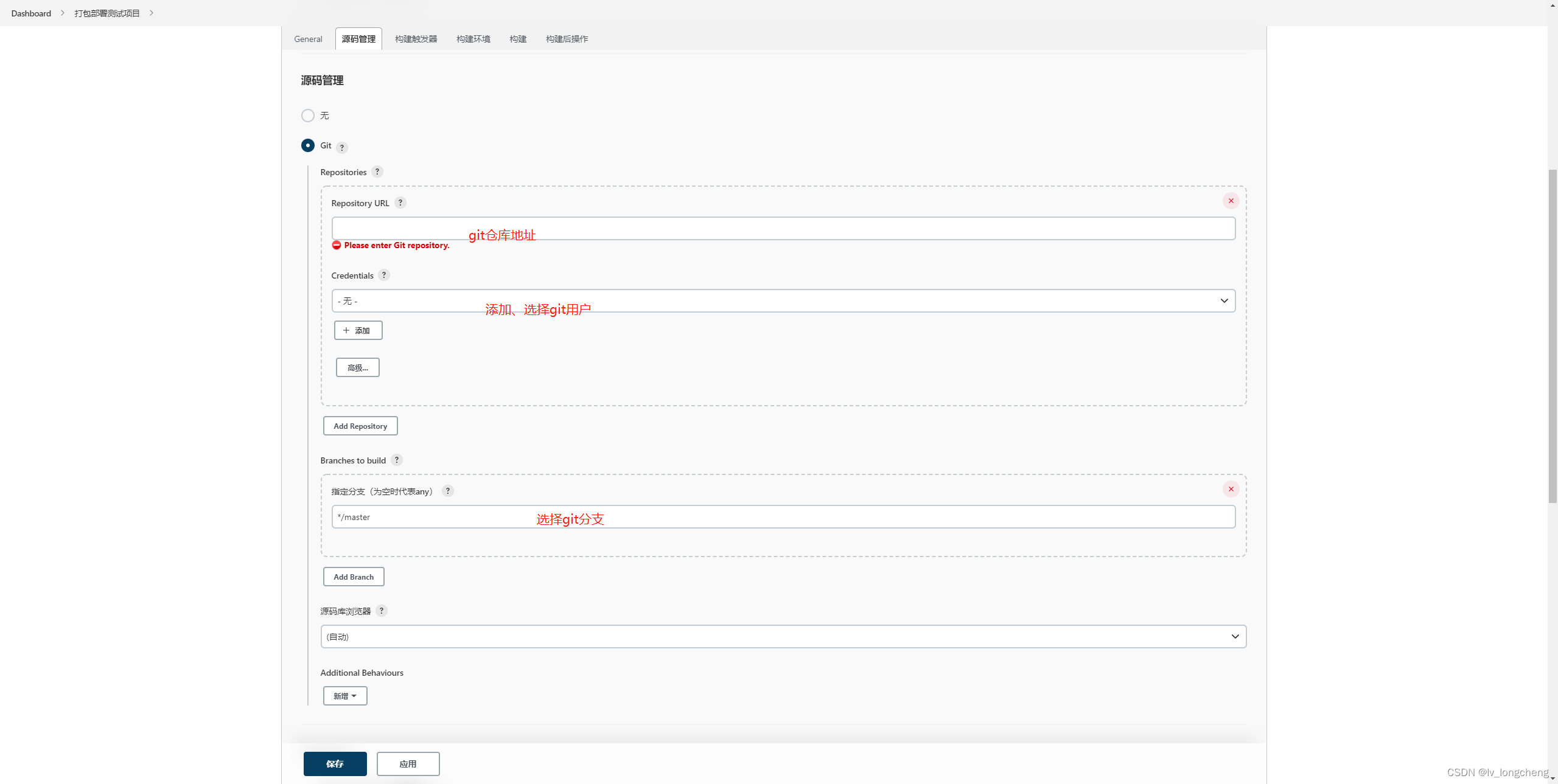This screenshot has width=1558, height=784.
Task: Switch to the 构建 tab
Action: (518, 38)
